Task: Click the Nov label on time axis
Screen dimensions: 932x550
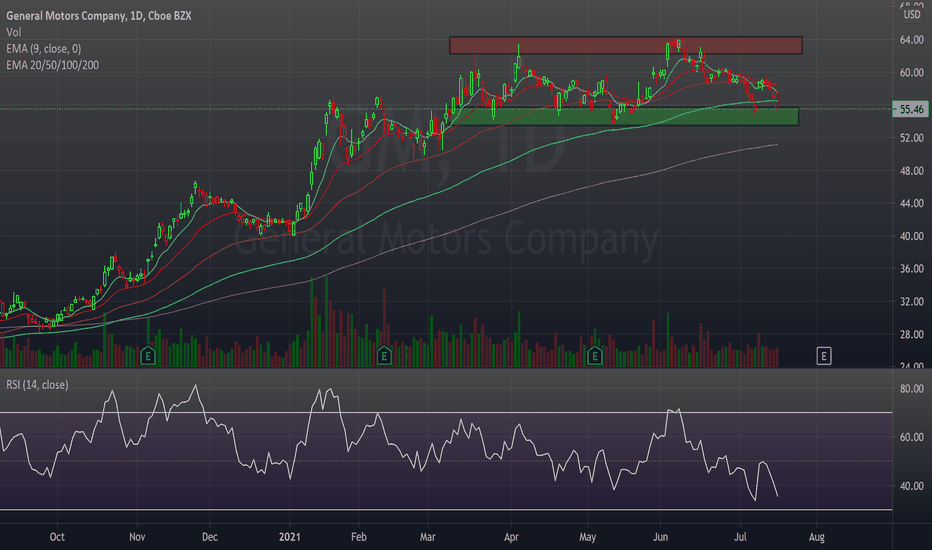Action: point(137,537)
